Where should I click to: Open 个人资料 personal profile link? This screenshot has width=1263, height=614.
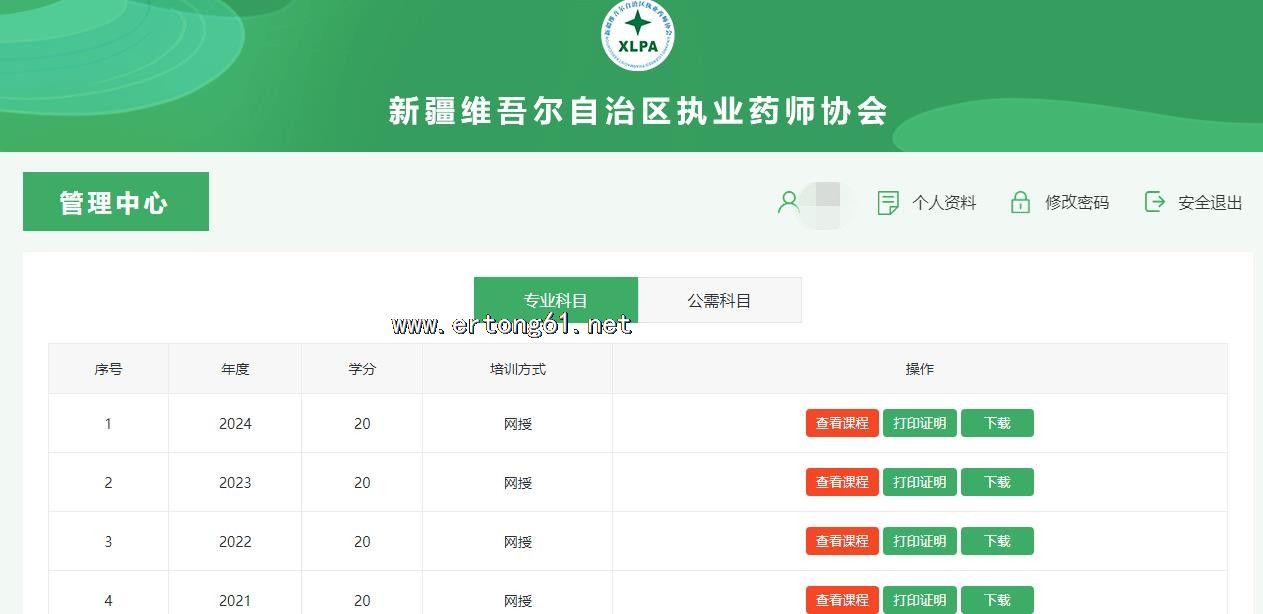(x=943, y=203)
